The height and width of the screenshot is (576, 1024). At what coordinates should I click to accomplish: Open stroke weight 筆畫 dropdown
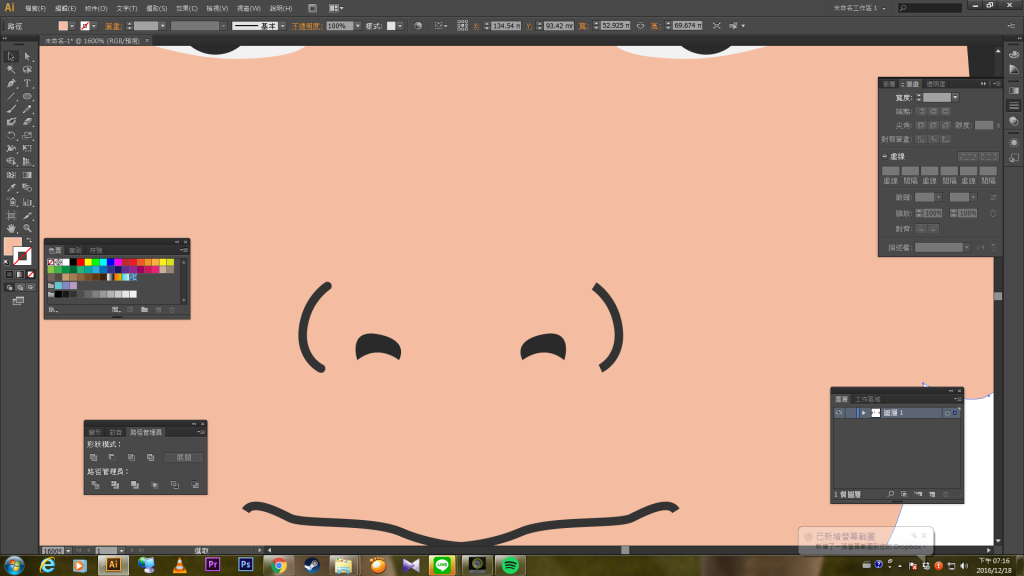coord(163,26)
